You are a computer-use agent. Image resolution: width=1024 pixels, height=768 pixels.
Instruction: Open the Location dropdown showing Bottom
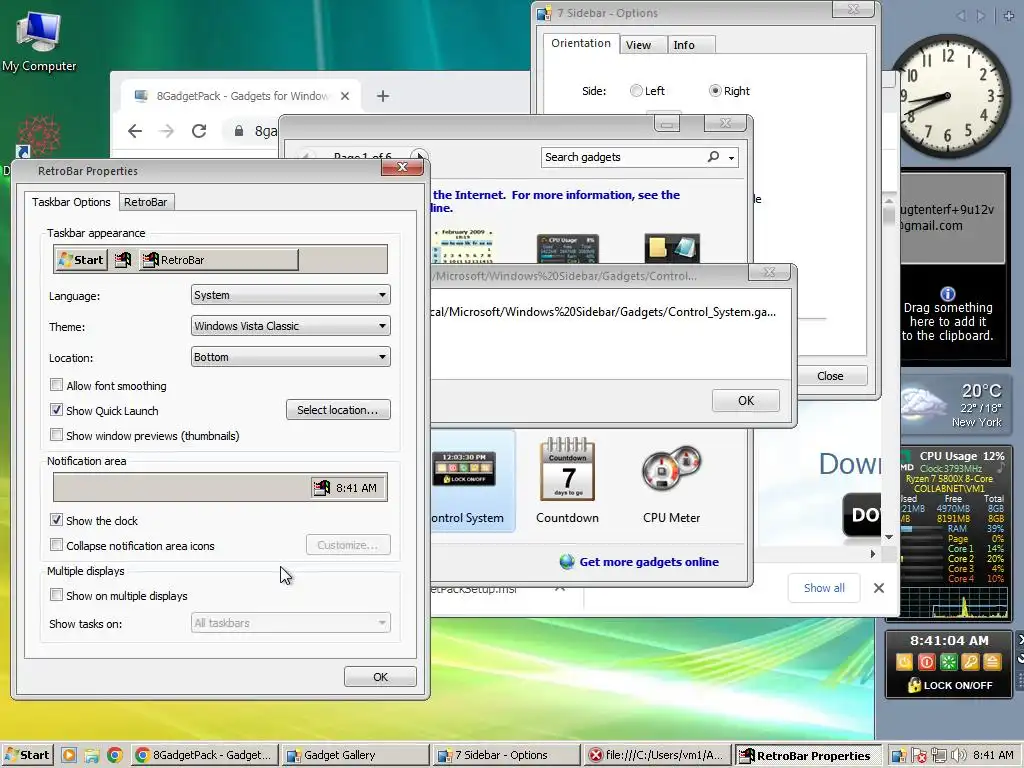(x=291, y=357)
